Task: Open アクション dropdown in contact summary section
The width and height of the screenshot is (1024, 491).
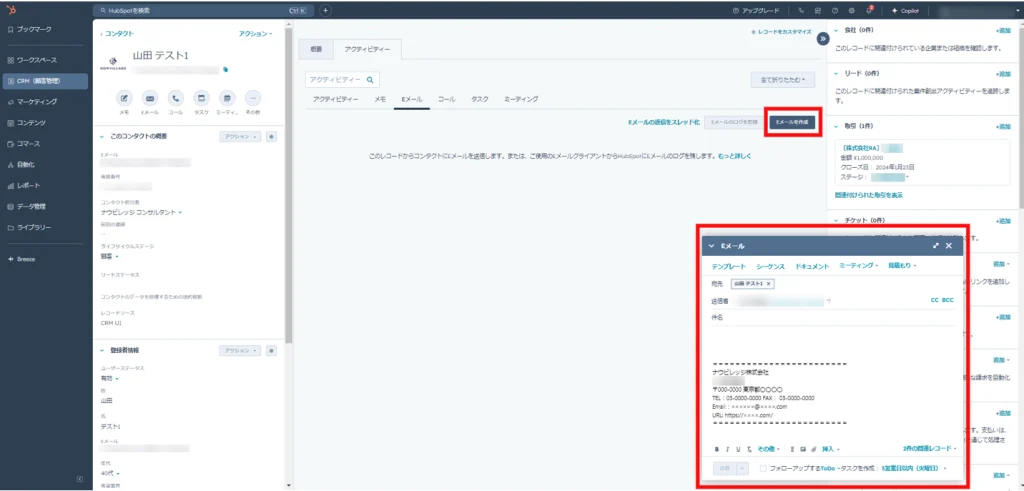Action: pos(240,136)
